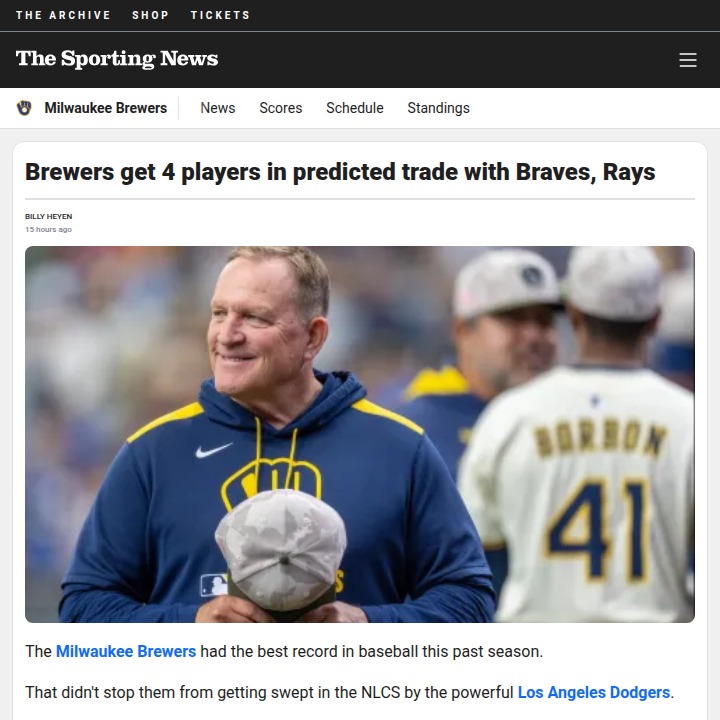Open the Schedule tab
Image resolution: width=720 pixels, height=720 pixels.
pyautogui.click(x=355, y=108)
